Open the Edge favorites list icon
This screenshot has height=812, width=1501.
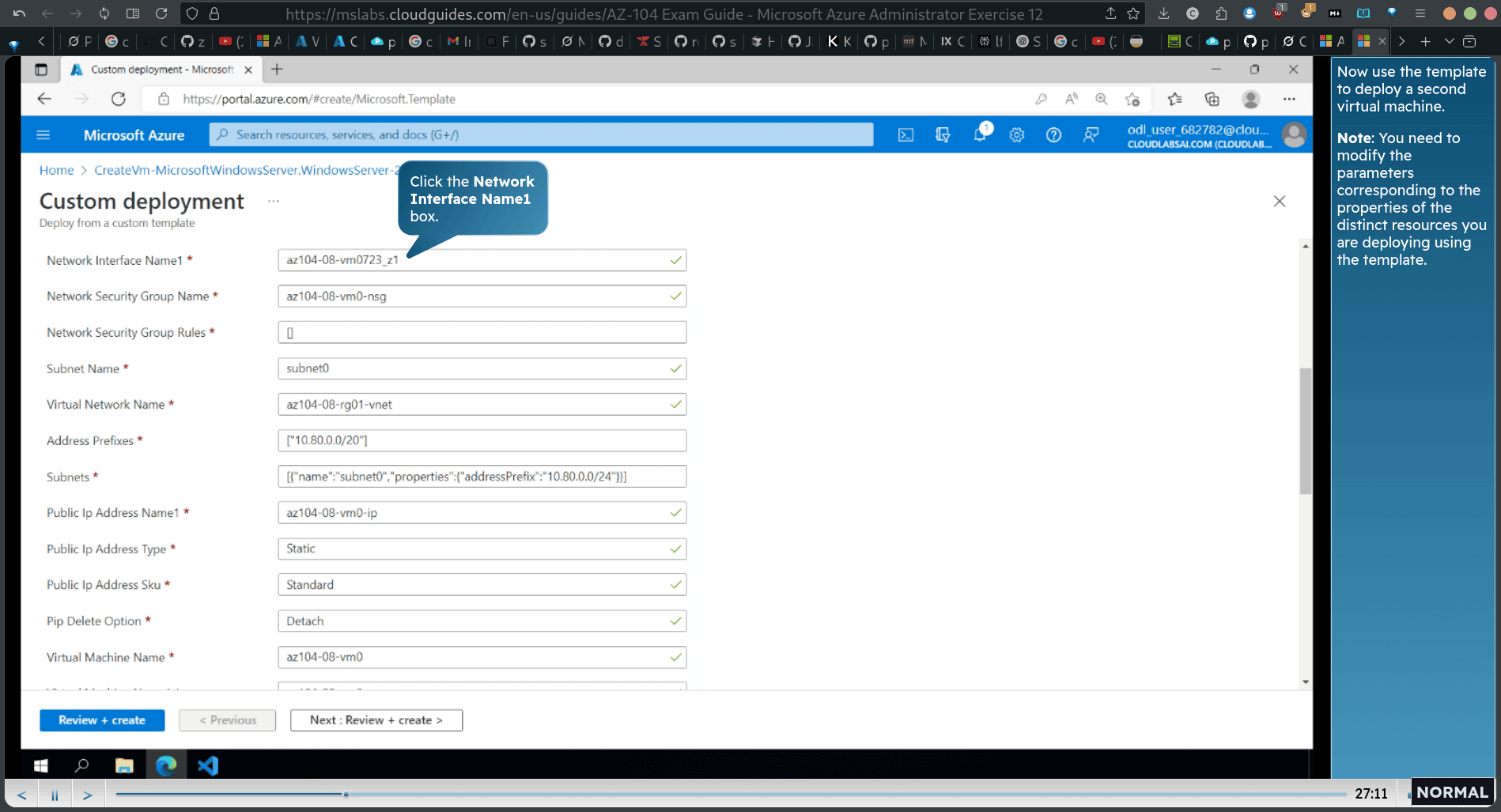[x=1175, y=99]
